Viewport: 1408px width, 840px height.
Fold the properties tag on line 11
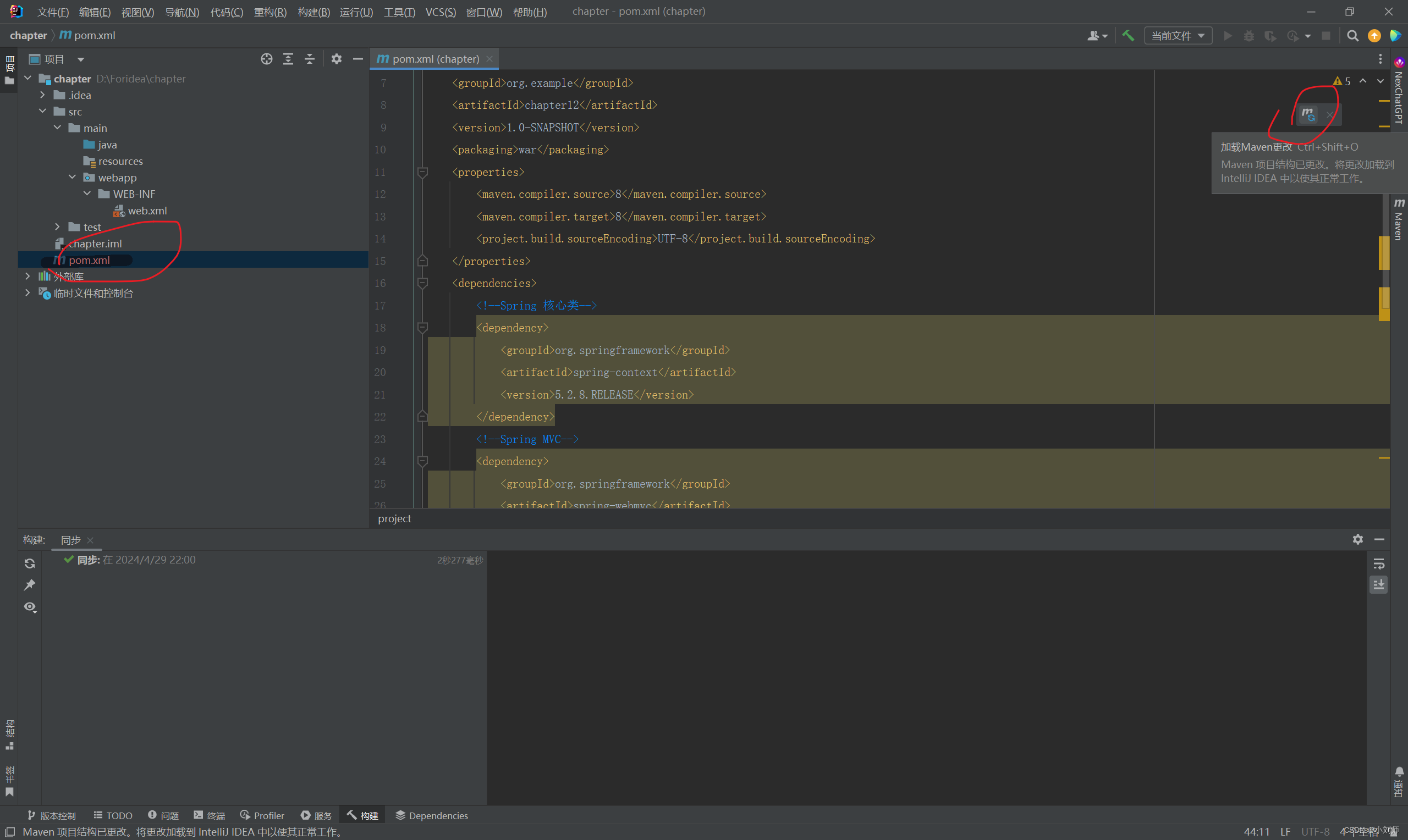click(x=422, y=172)
